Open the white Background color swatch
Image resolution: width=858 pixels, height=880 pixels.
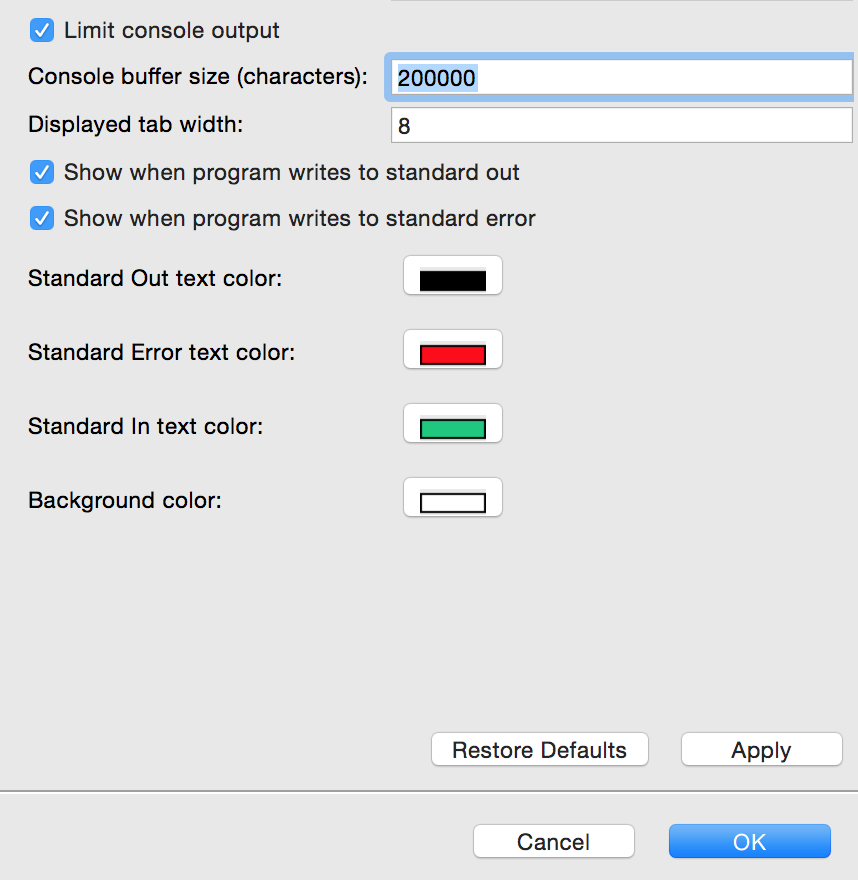[x=453, y=498]
